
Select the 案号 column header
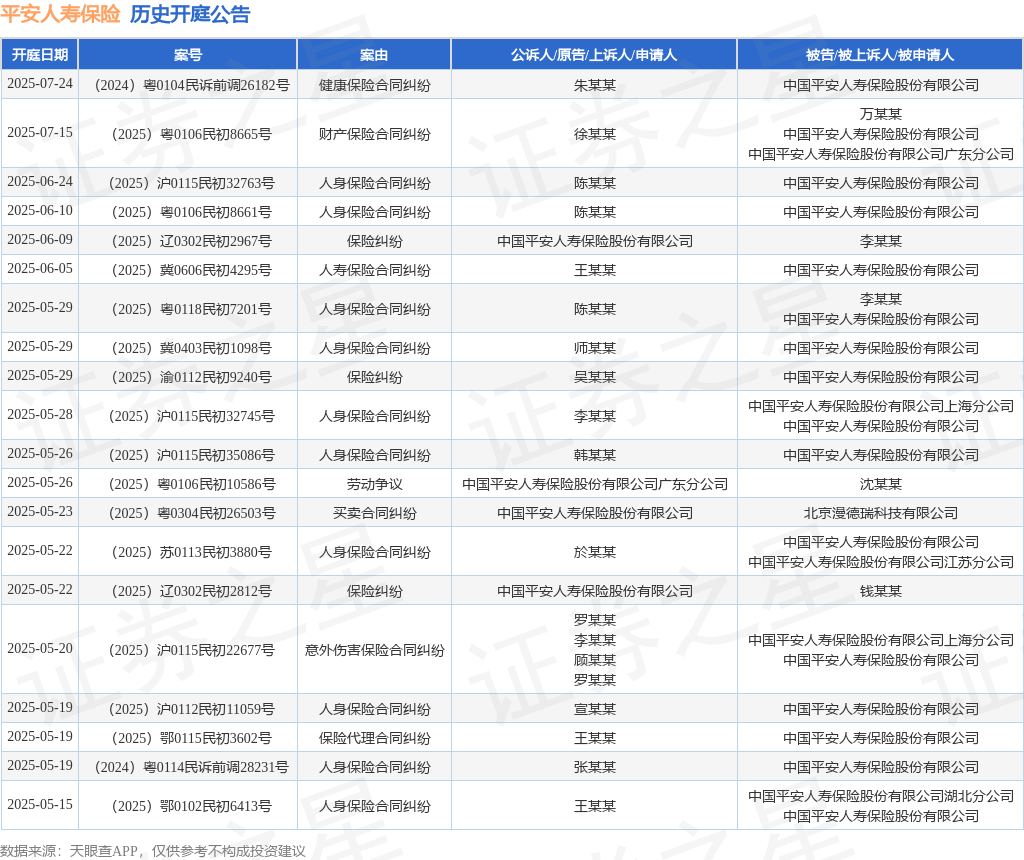(188, 55)
